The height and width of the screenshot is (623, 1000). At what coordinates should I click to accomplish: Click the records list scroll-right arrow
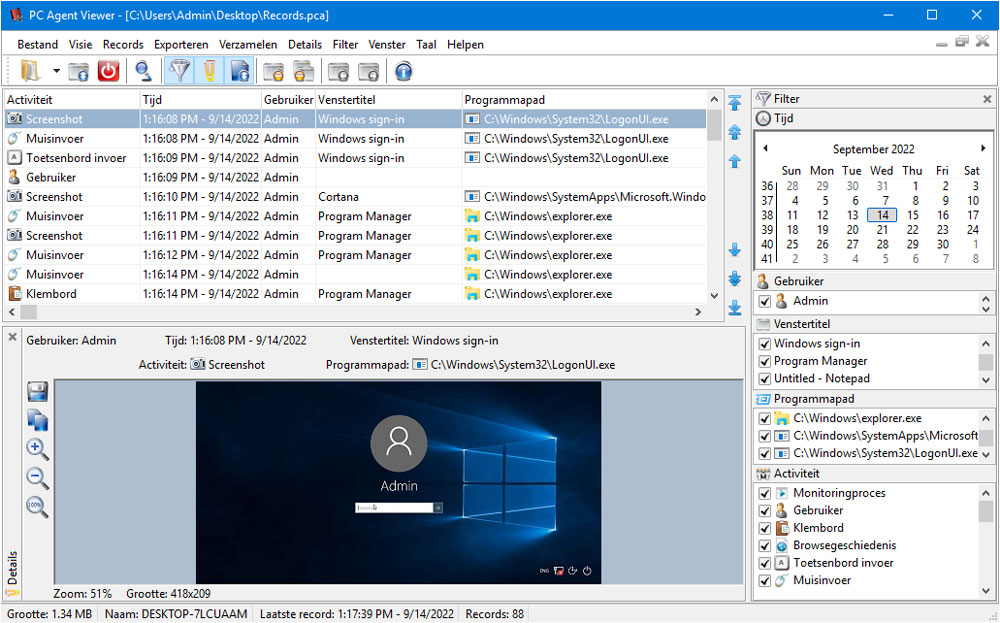698,312
